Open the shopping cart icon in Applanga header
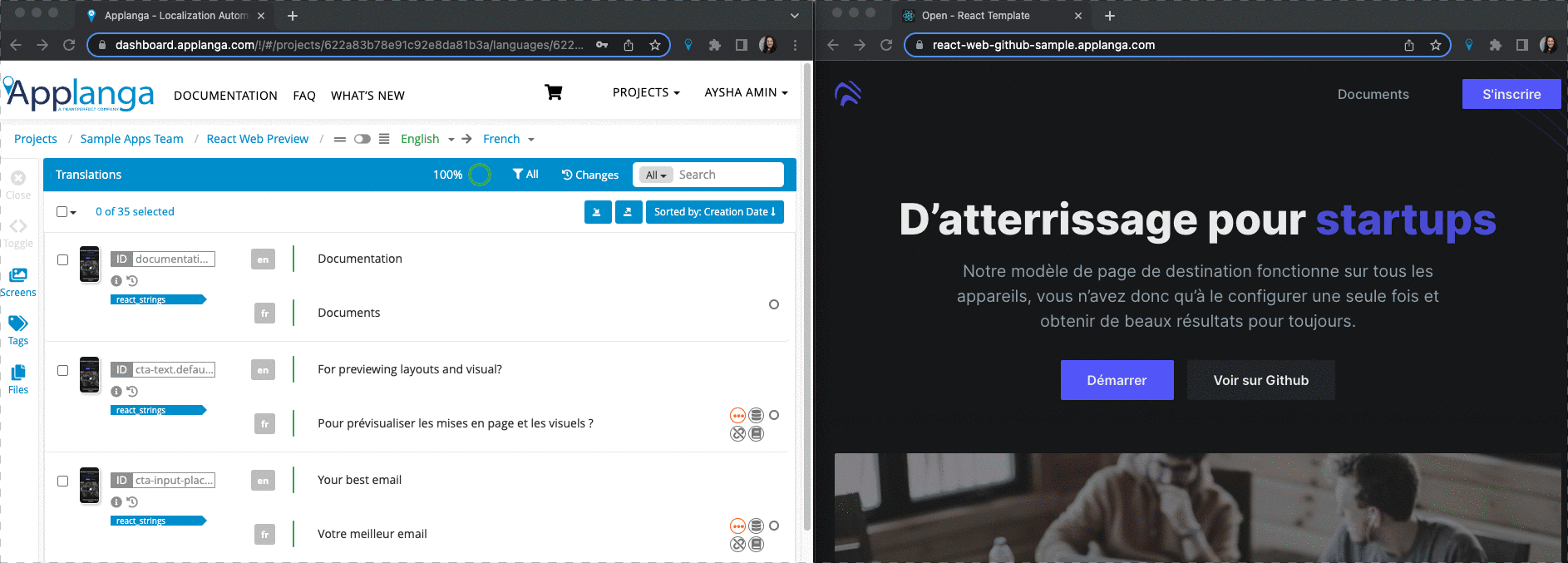Screen dimensions: 1568x563 (554, 92)
